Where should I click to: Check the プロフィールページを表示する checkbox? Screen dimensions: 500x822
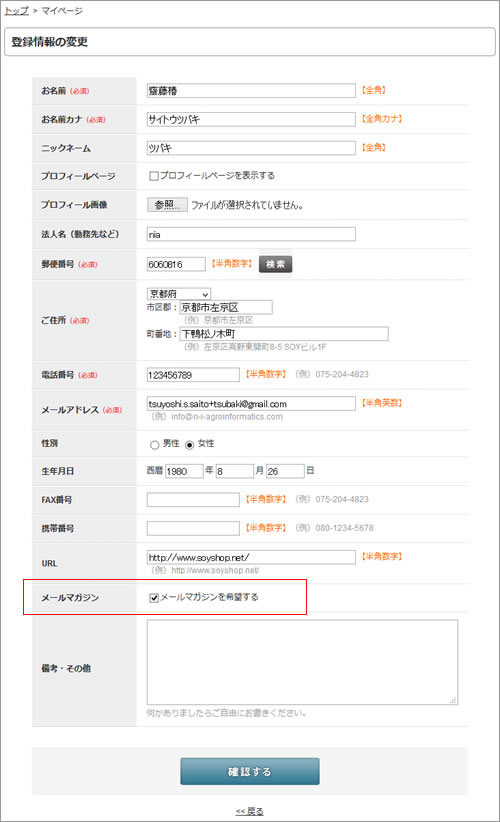click(x=154, y=176)
